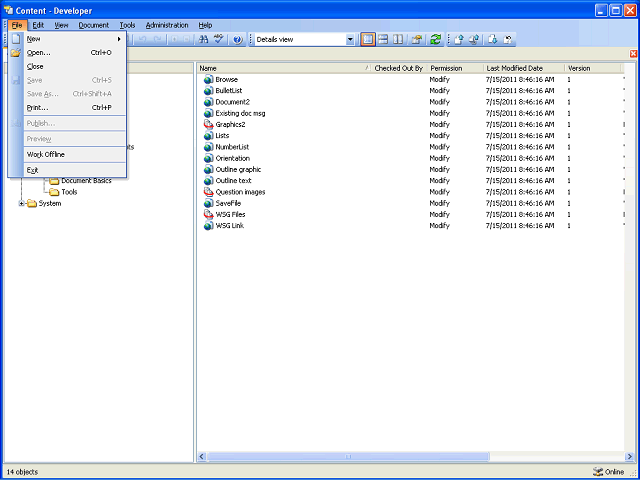Click the Content Developer title bar app icon
The width and height of the screenshot is (640, 480).
(x=8, y=10)
